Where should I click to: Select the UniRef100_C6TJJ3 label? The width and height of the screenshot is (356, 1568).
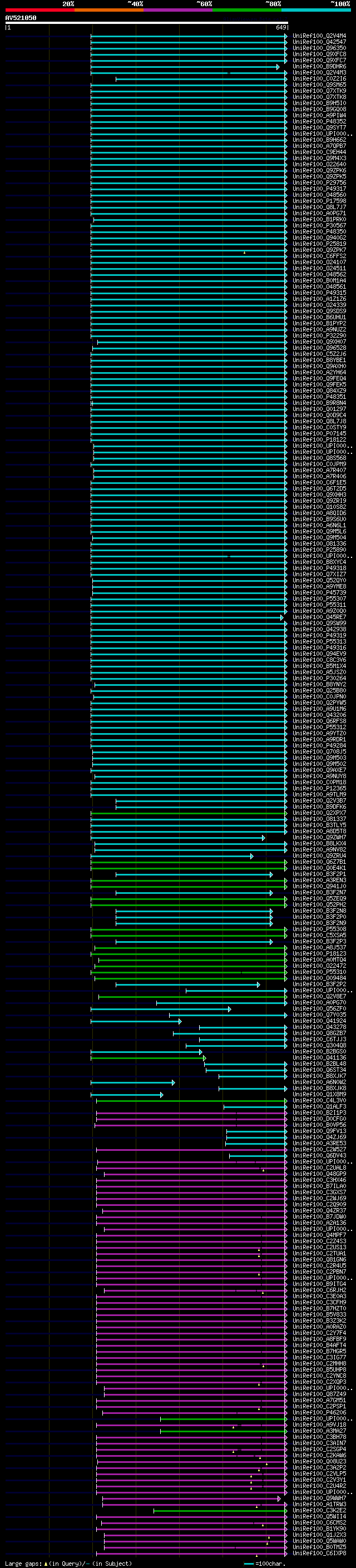pyautogui.click(x=319, y=1040)
